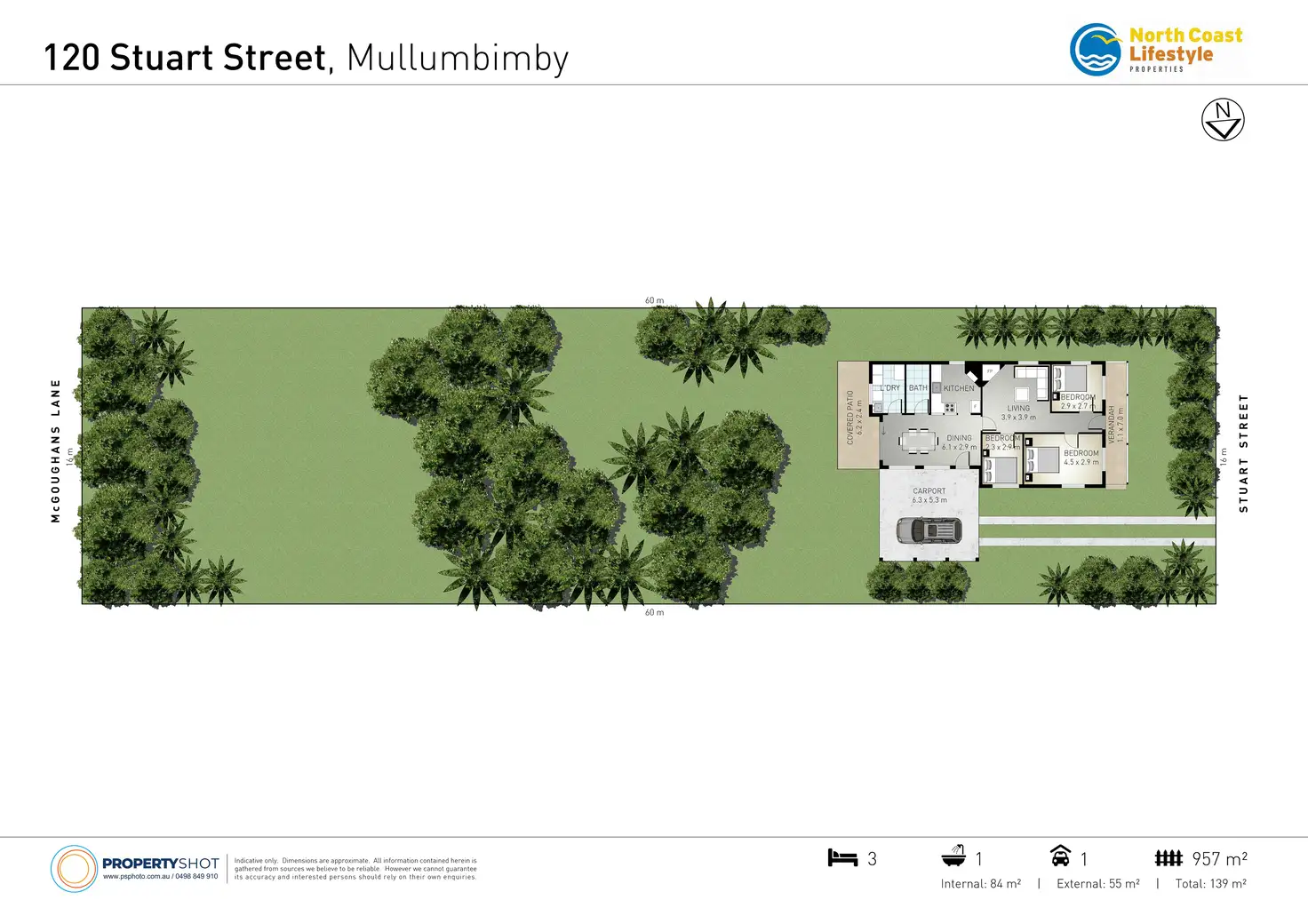Click the kitchen stove cooktop
The image size is (1308, 924).
949,408
